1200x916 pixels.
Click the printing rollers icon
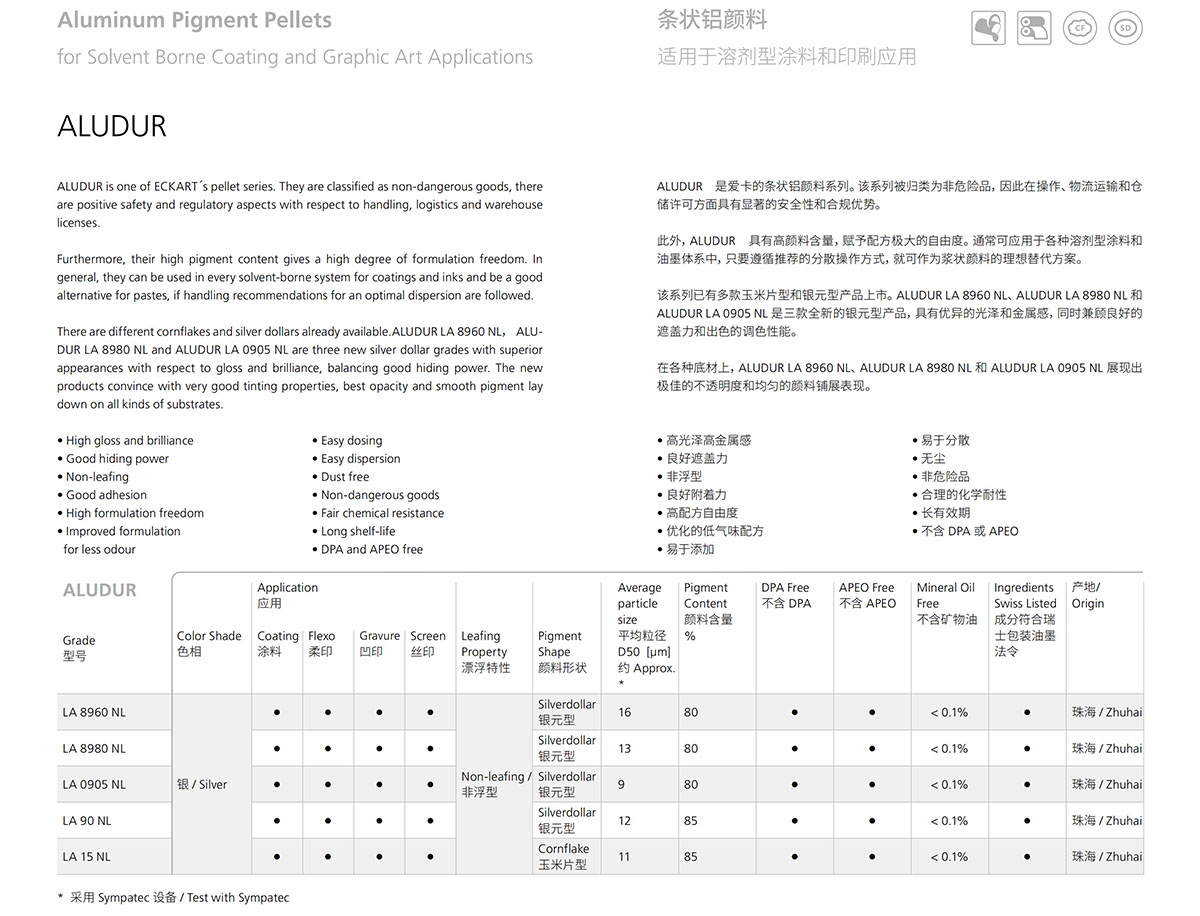tap(1034, 28)
